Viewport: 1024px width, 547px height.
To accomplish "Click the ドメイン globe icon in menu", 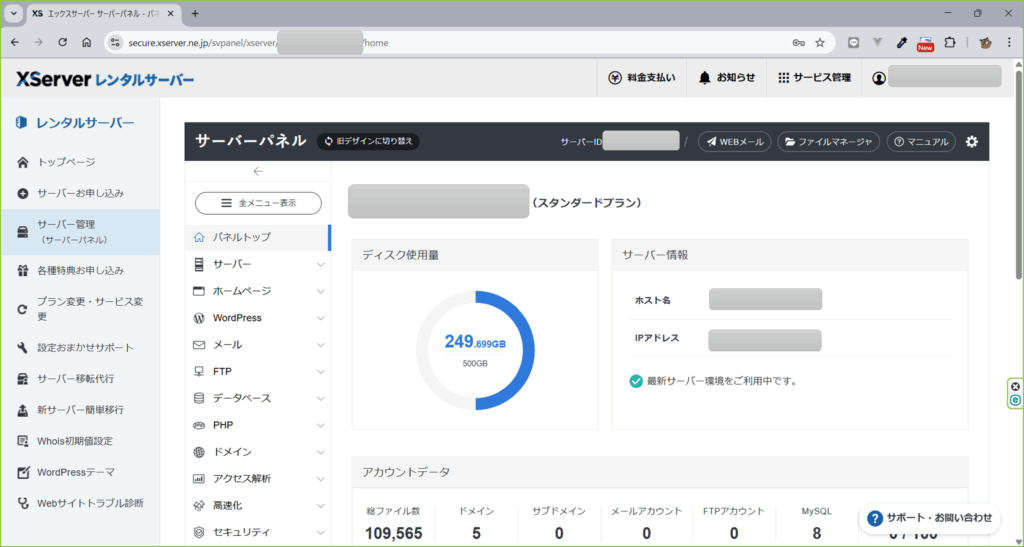I will coord(199,452).
